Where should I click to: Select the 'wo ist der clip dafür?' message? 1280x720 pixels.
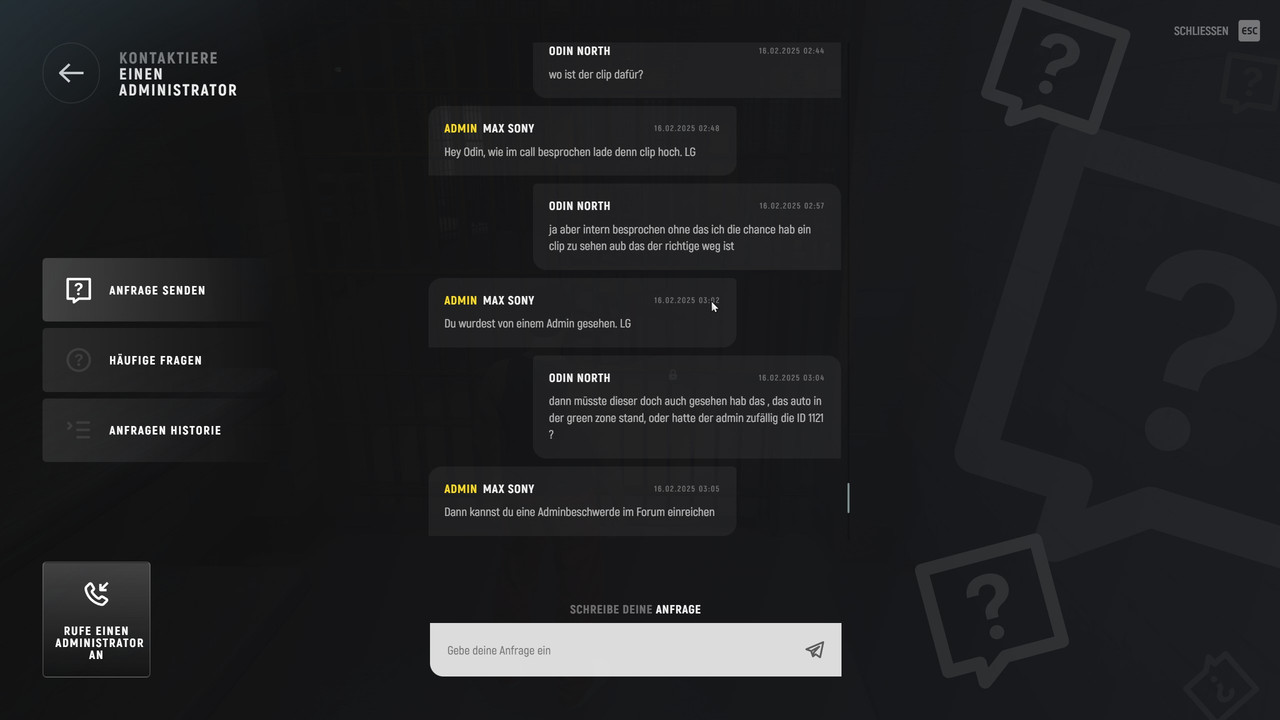click(x=687, y=70)
